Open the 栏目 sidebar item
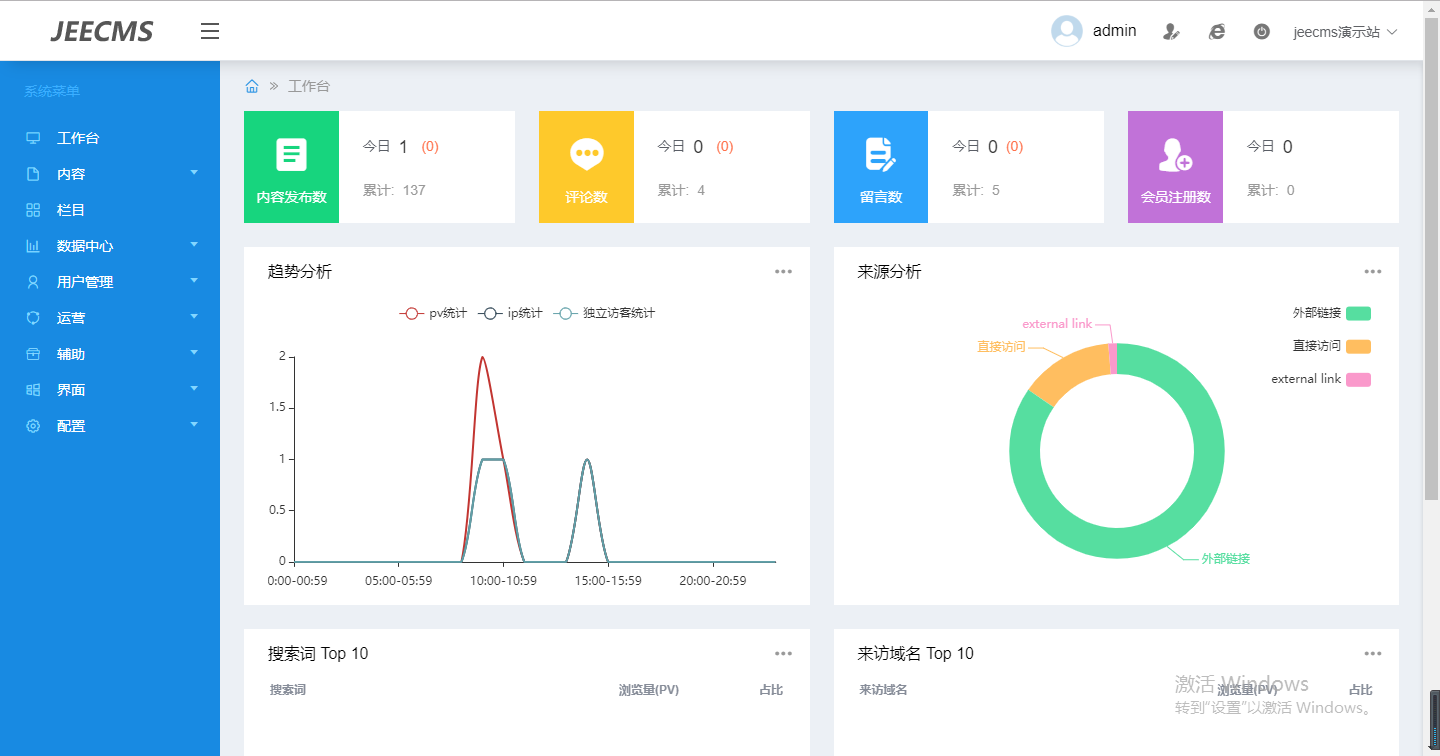Viewport: 1440px width, 756px height. [x=70, y=210]
